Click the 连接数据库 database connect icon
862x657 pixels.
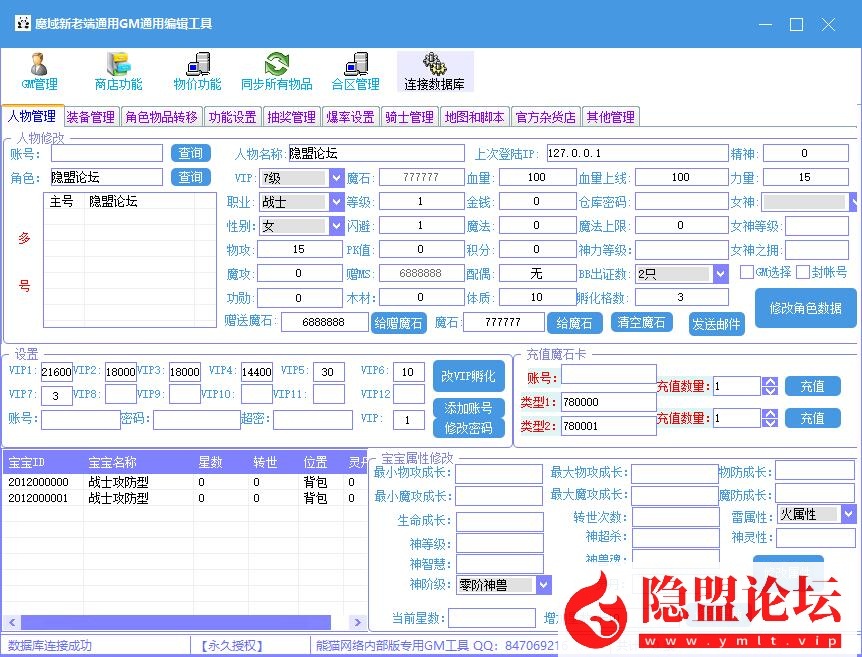[434, 70]
